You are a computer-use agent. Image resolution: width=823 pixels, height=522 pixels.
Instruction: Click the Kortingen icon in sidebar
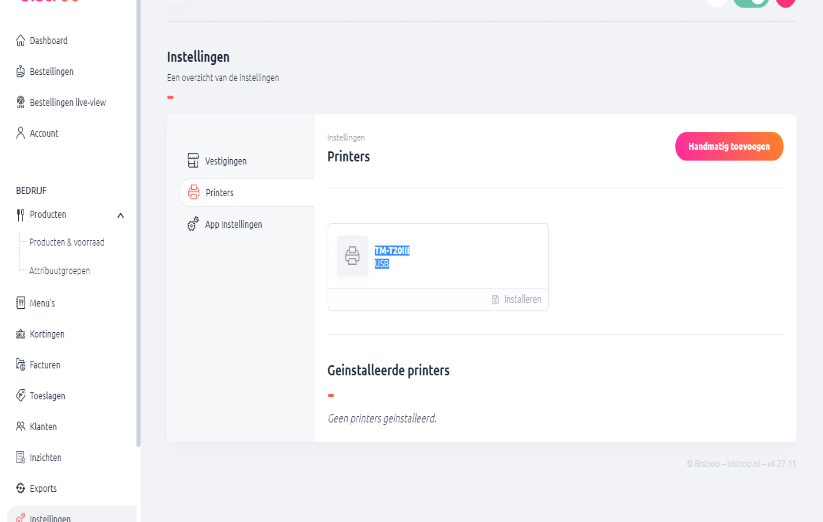coord(20,334)
